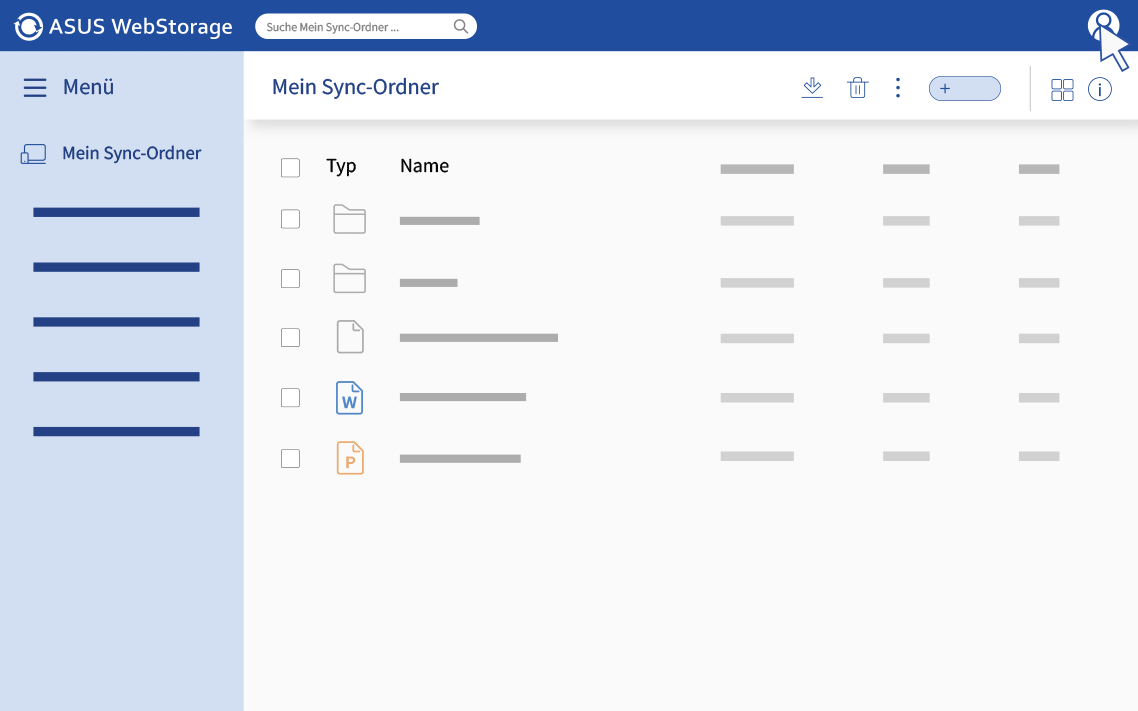This screenshot has width=1138, height=711.
Task: Click the PowerPoint file icon
Action: pos(350,459)
